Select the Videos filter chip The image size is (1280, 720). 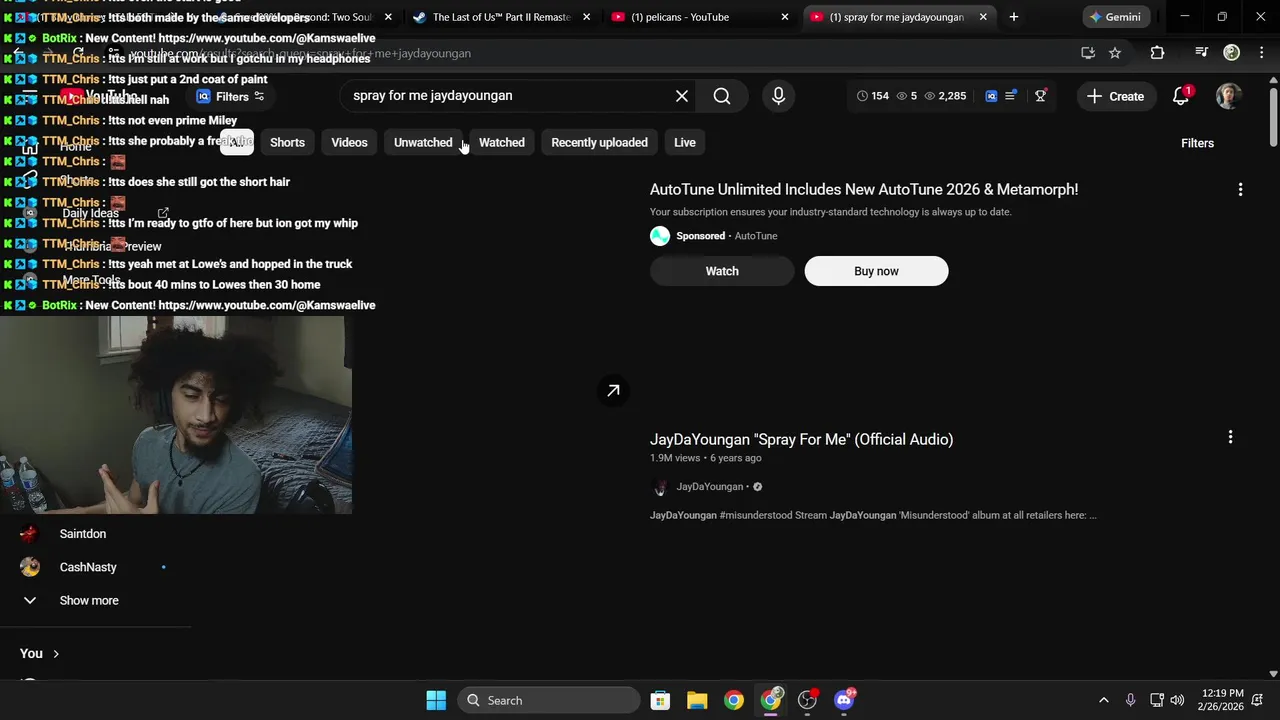349,142
